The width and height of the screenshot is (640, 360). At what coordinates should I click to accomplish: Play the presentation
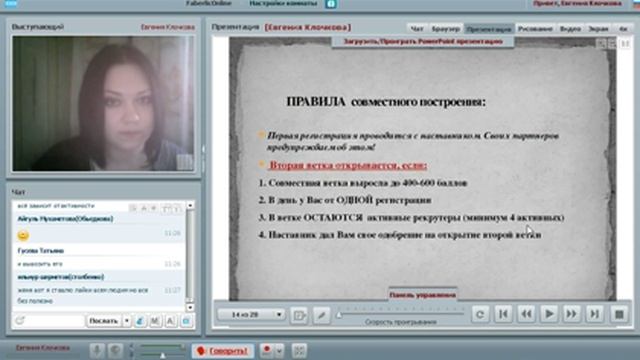549,314
